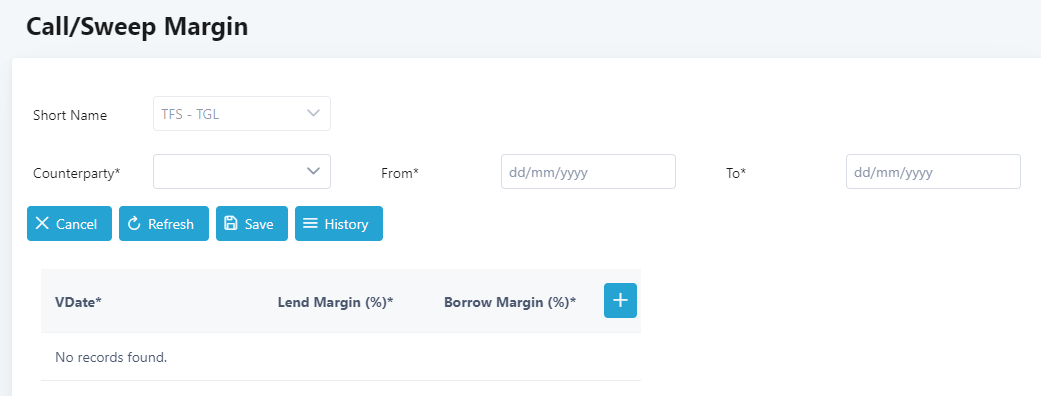
Task: Click the Lend Margin (%) column header
Action: tap(336, 302)
